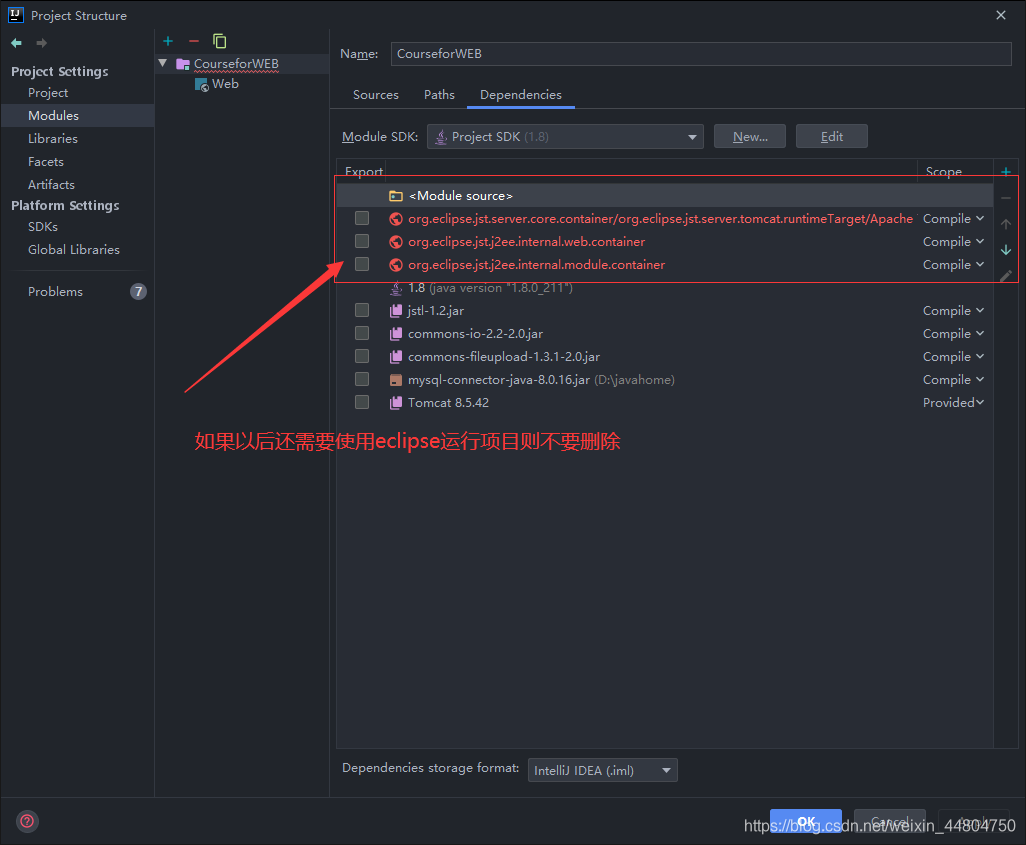
Task: Click the Module source folder icon
Action: 396,196
